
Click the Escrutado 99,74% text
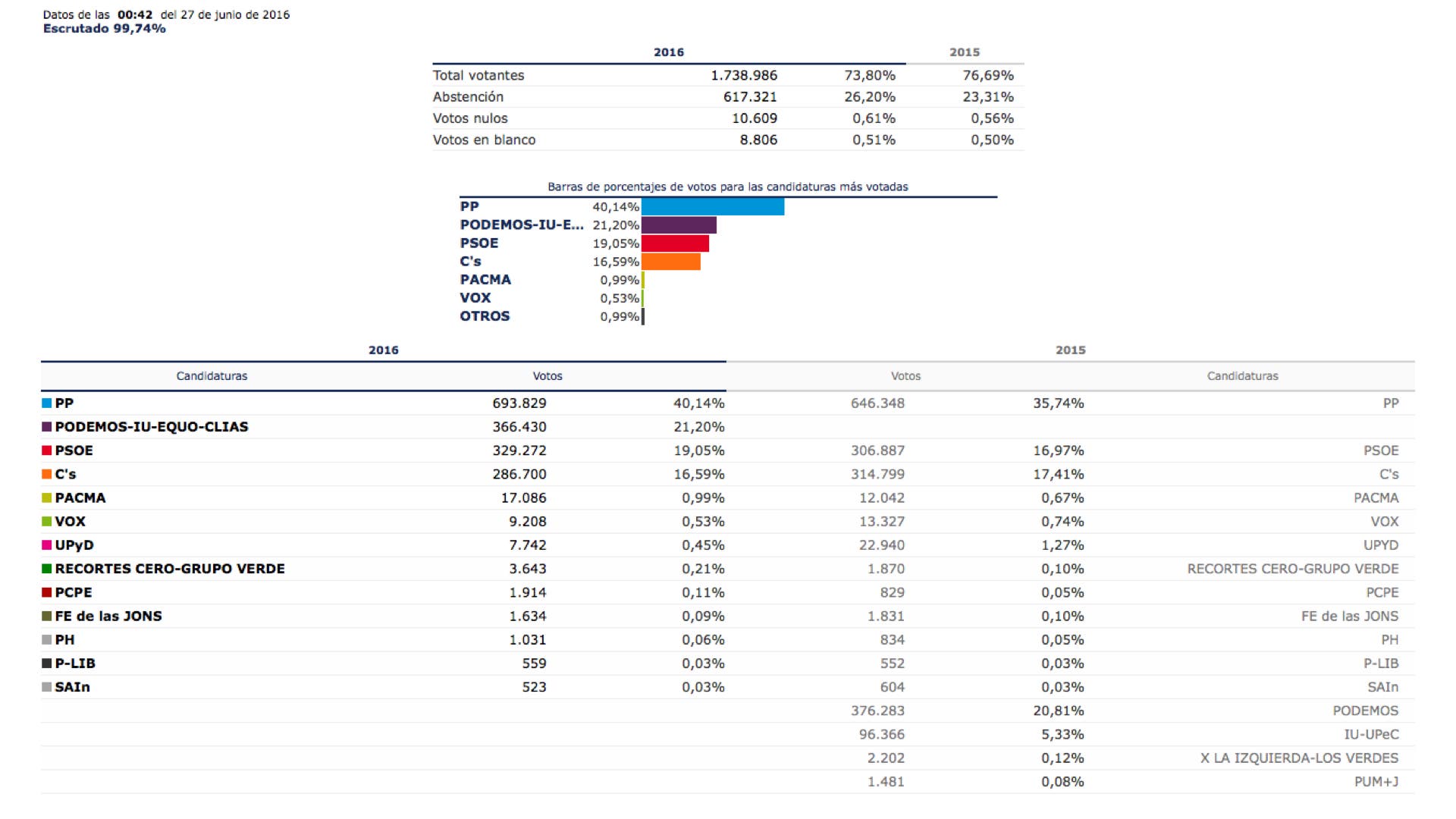104,29
